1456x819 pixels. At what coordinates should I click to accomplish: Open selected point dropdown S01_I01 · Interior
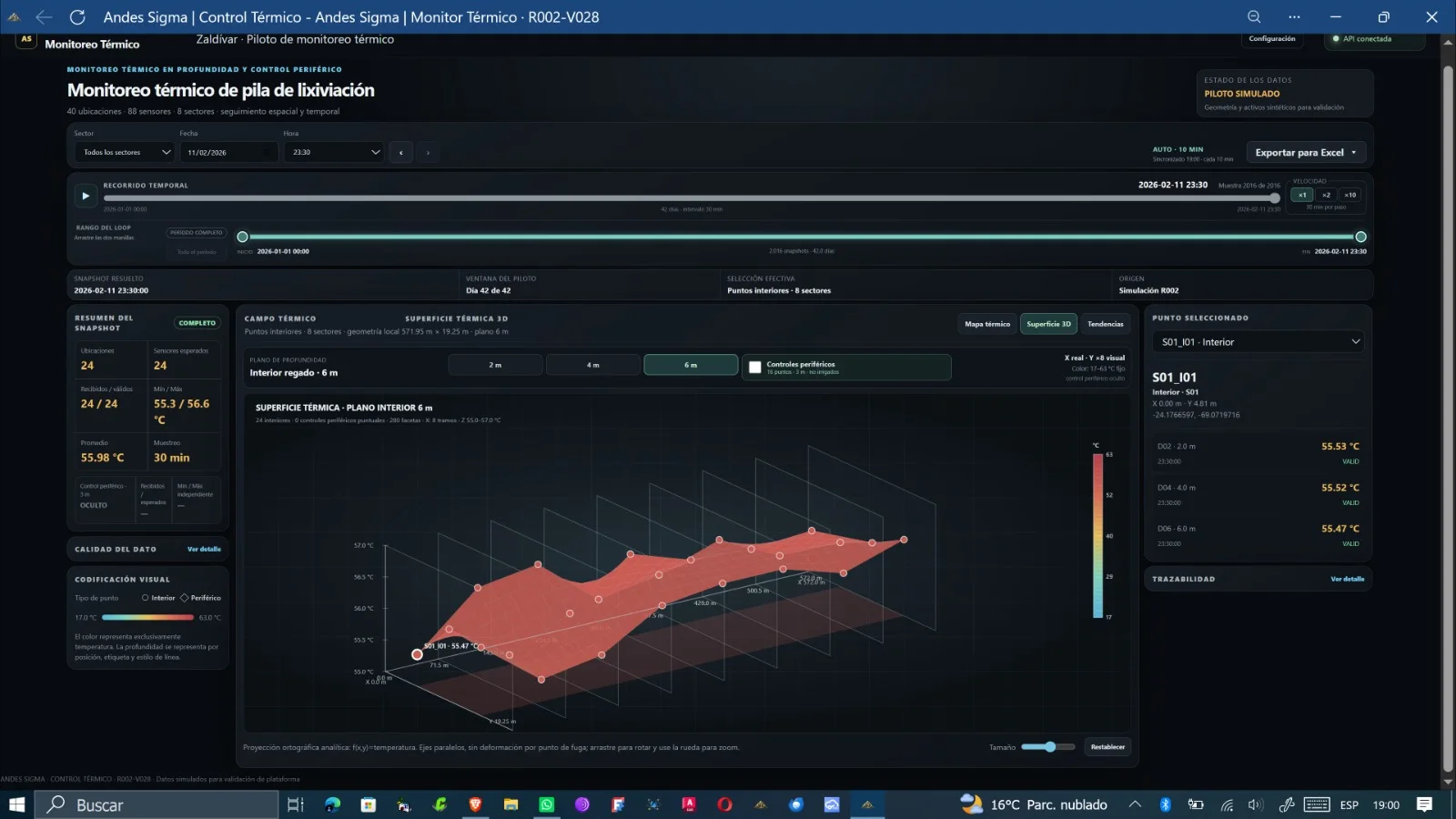[1259, 342]
